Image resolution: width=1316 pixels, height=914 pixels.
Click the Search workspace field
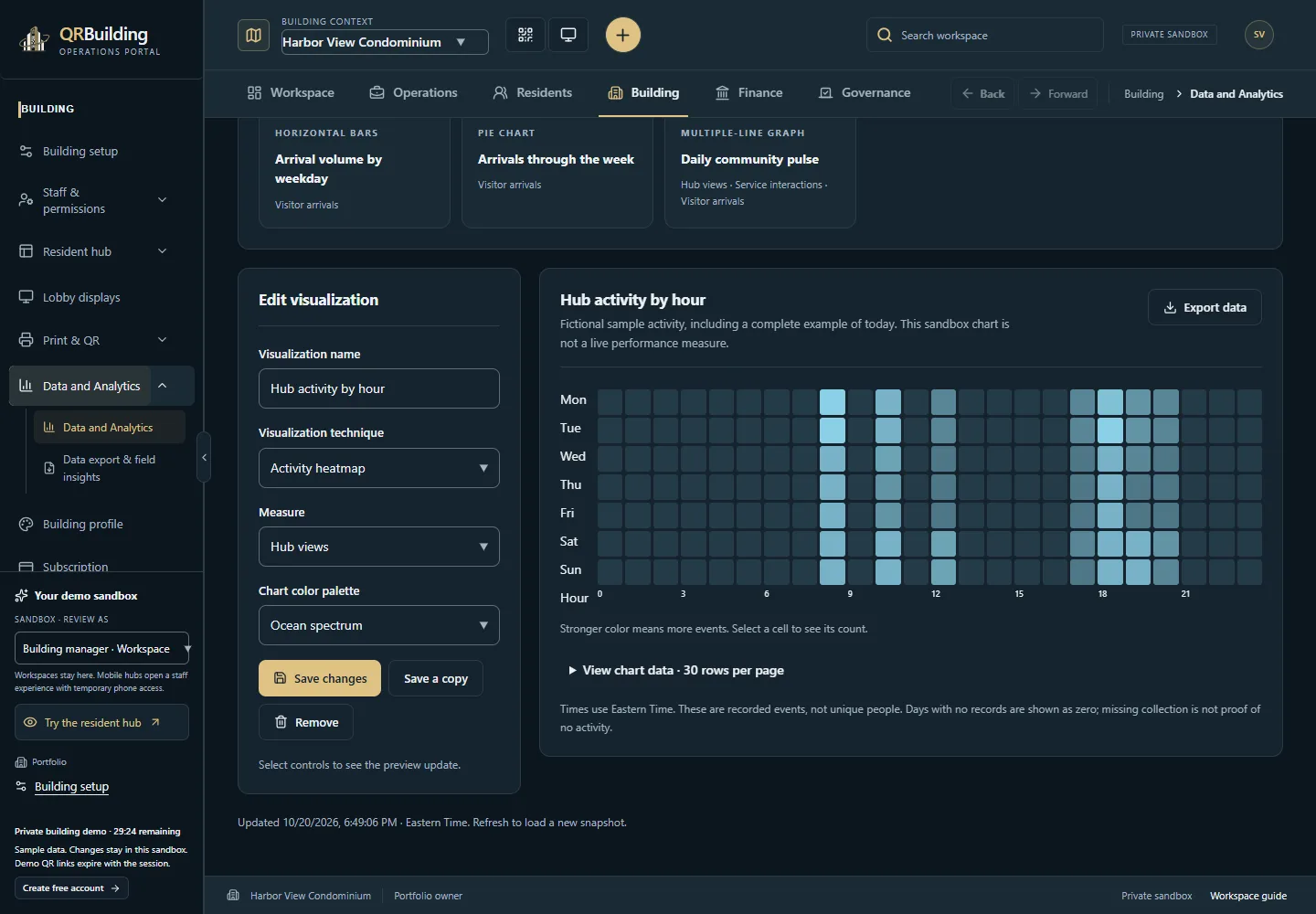click(985, 35)
